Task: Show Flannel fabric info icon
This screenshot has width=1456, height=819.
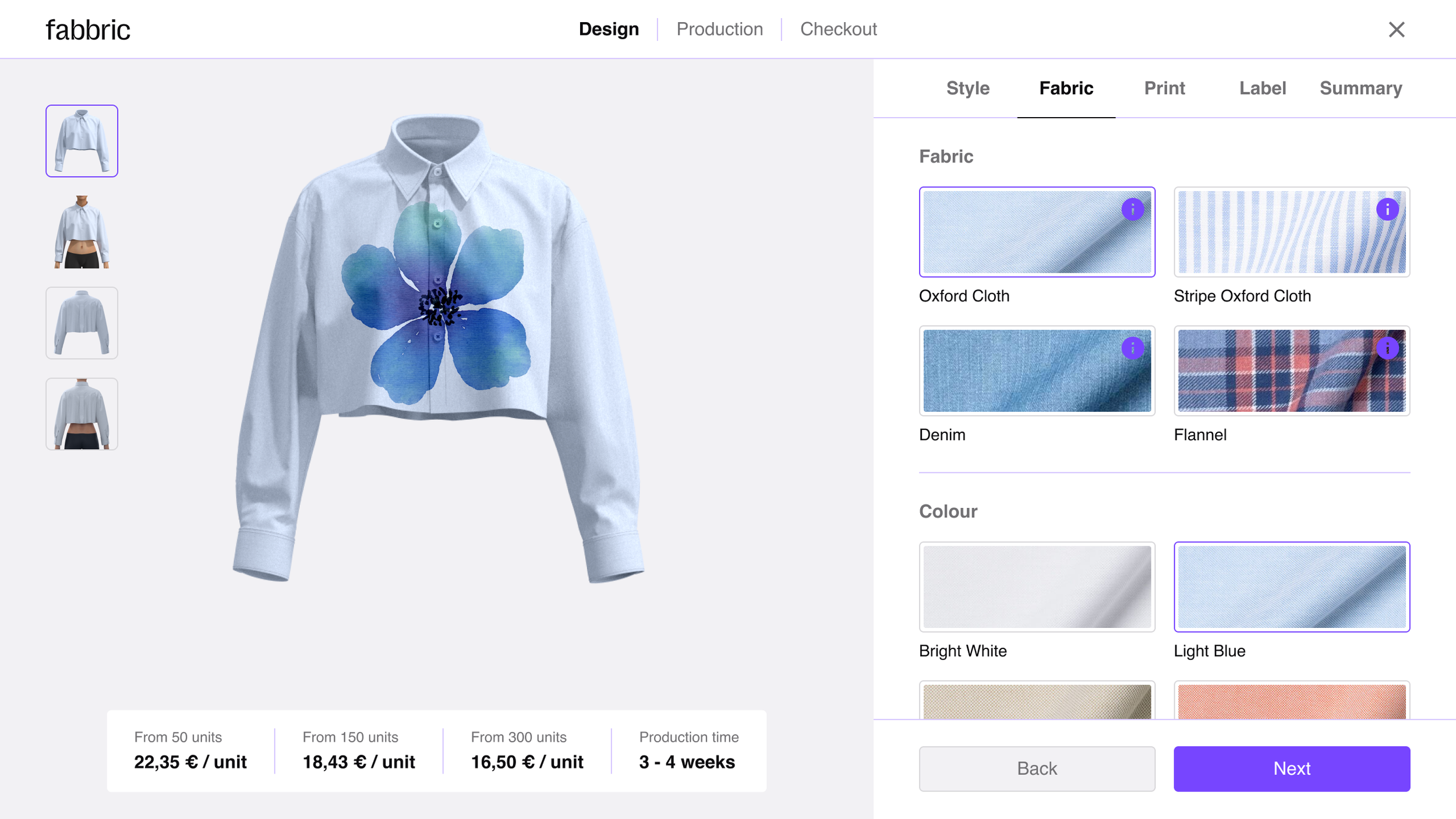Action: (x=1387, y=348)
